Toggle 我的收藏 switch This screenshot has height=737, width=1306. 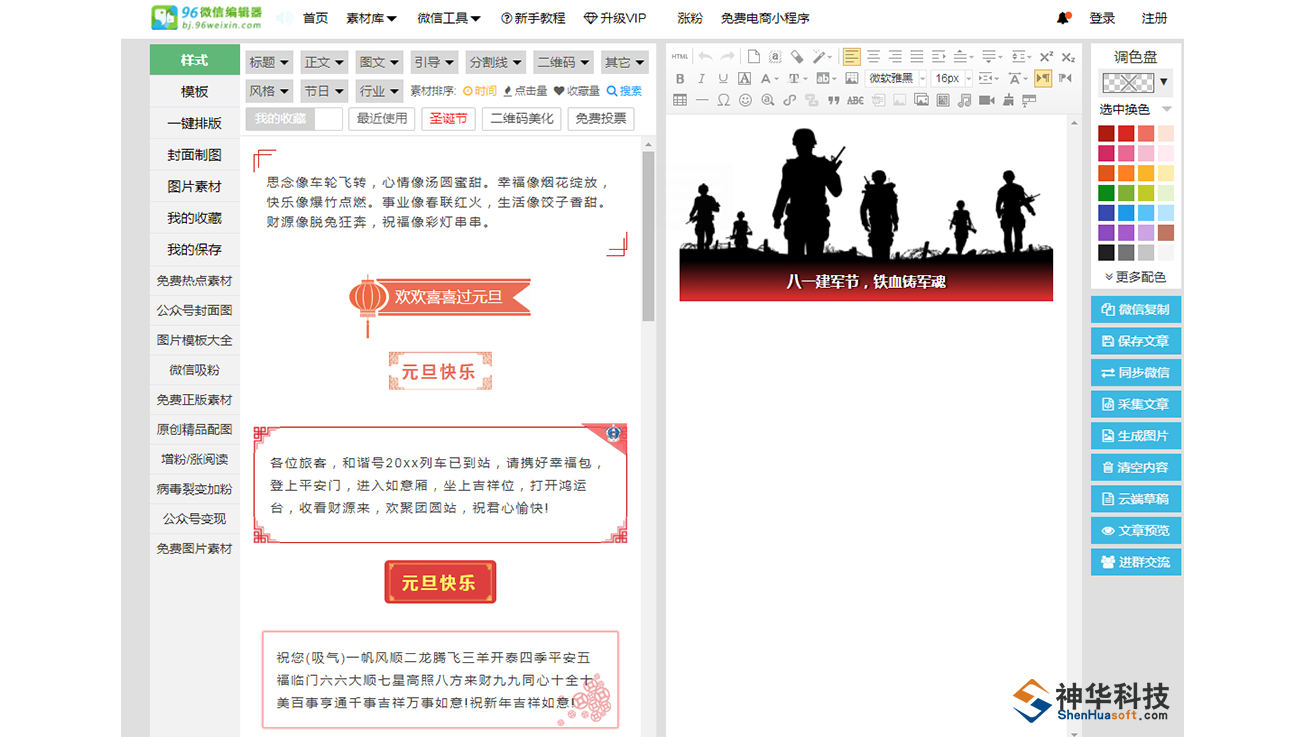tap(294, 119)
